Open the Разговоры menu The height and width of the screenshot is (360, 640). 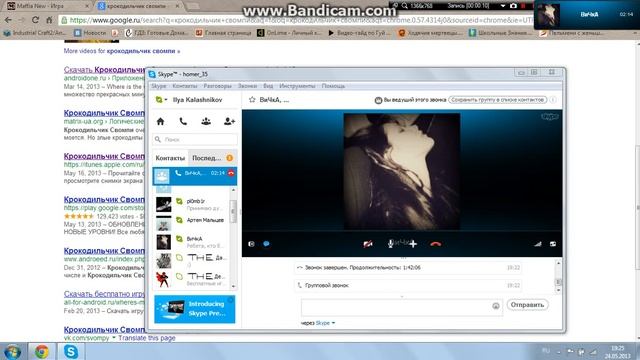217,86
